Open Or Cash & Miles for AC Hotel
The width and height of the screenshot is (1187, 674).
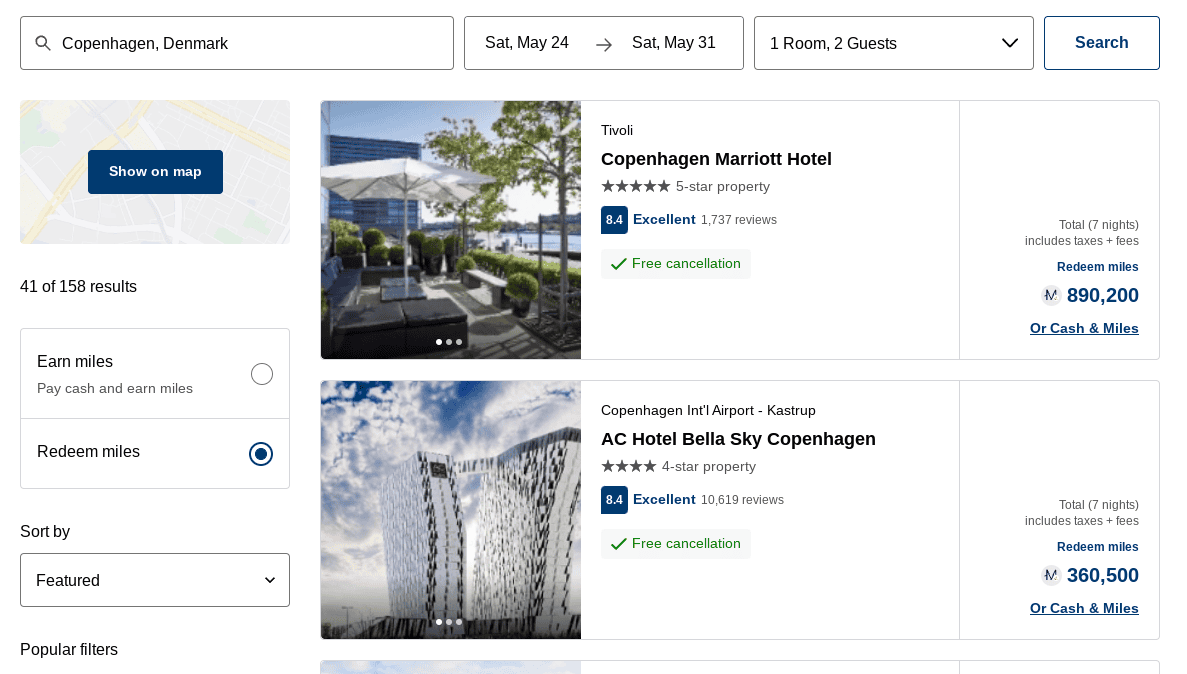1084,608
